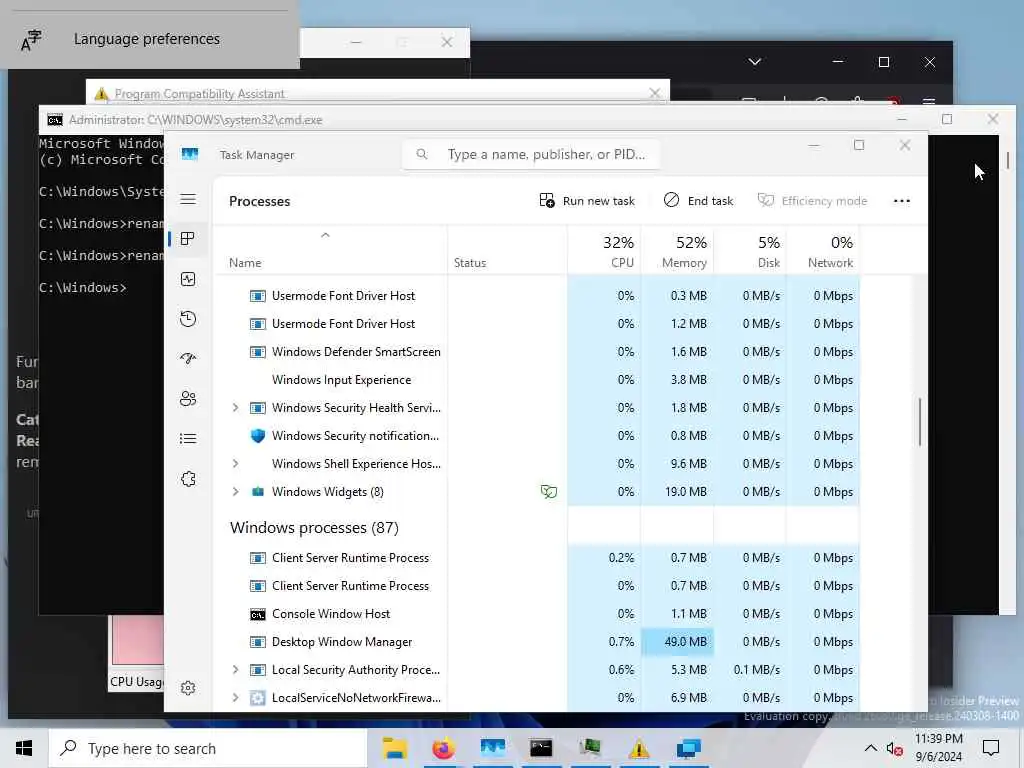Open the Startup apps page icon
The width and height of the screenshot is (1024, 768).
(x=188, y=359)
